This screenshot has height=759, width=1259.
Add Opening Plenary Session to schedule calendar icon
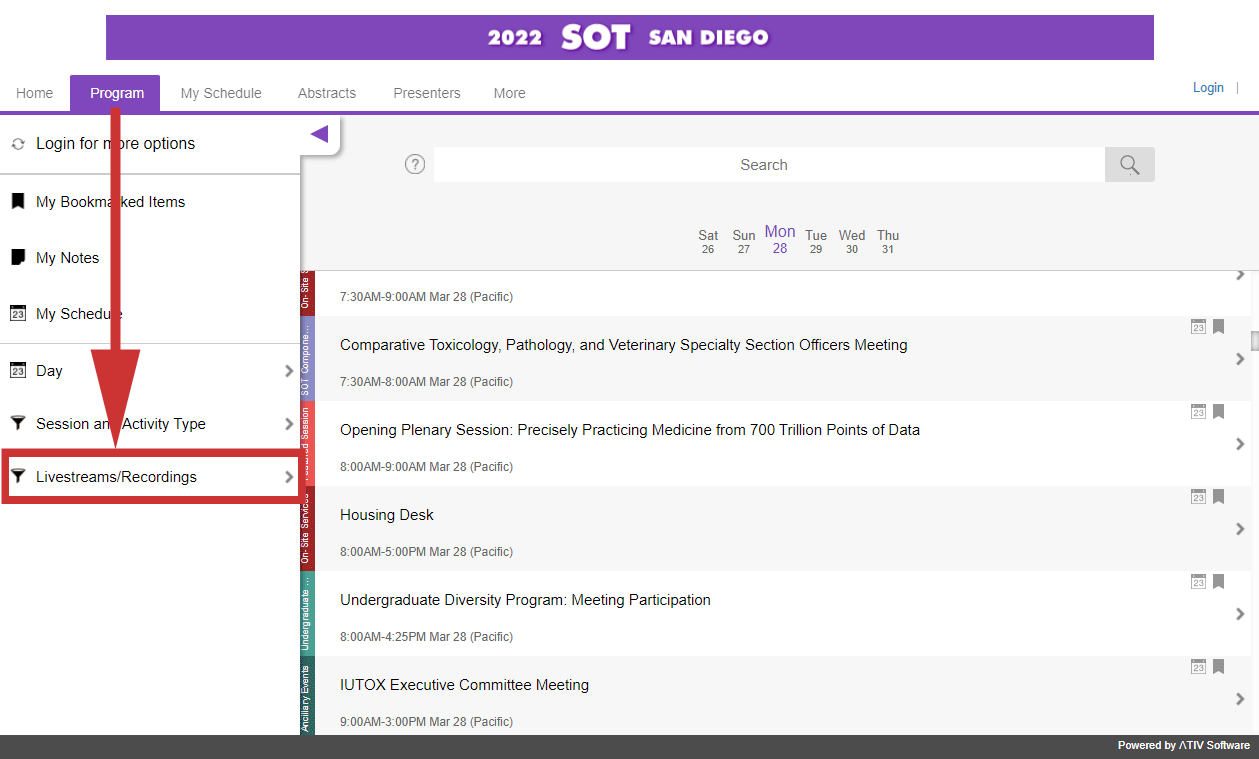point(1198,412)
